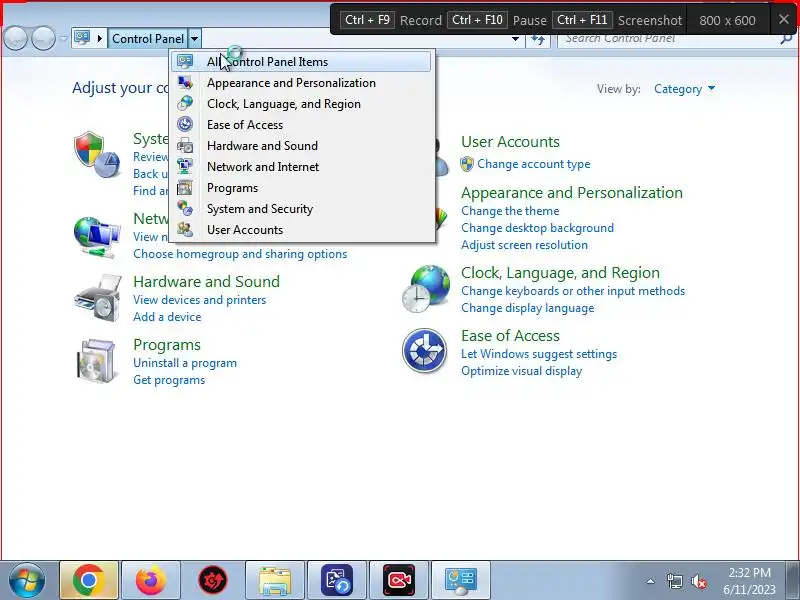Viewport: 800px width, 600px height.
Task: Click the muted volume tray icon
Action: [698, 581]
